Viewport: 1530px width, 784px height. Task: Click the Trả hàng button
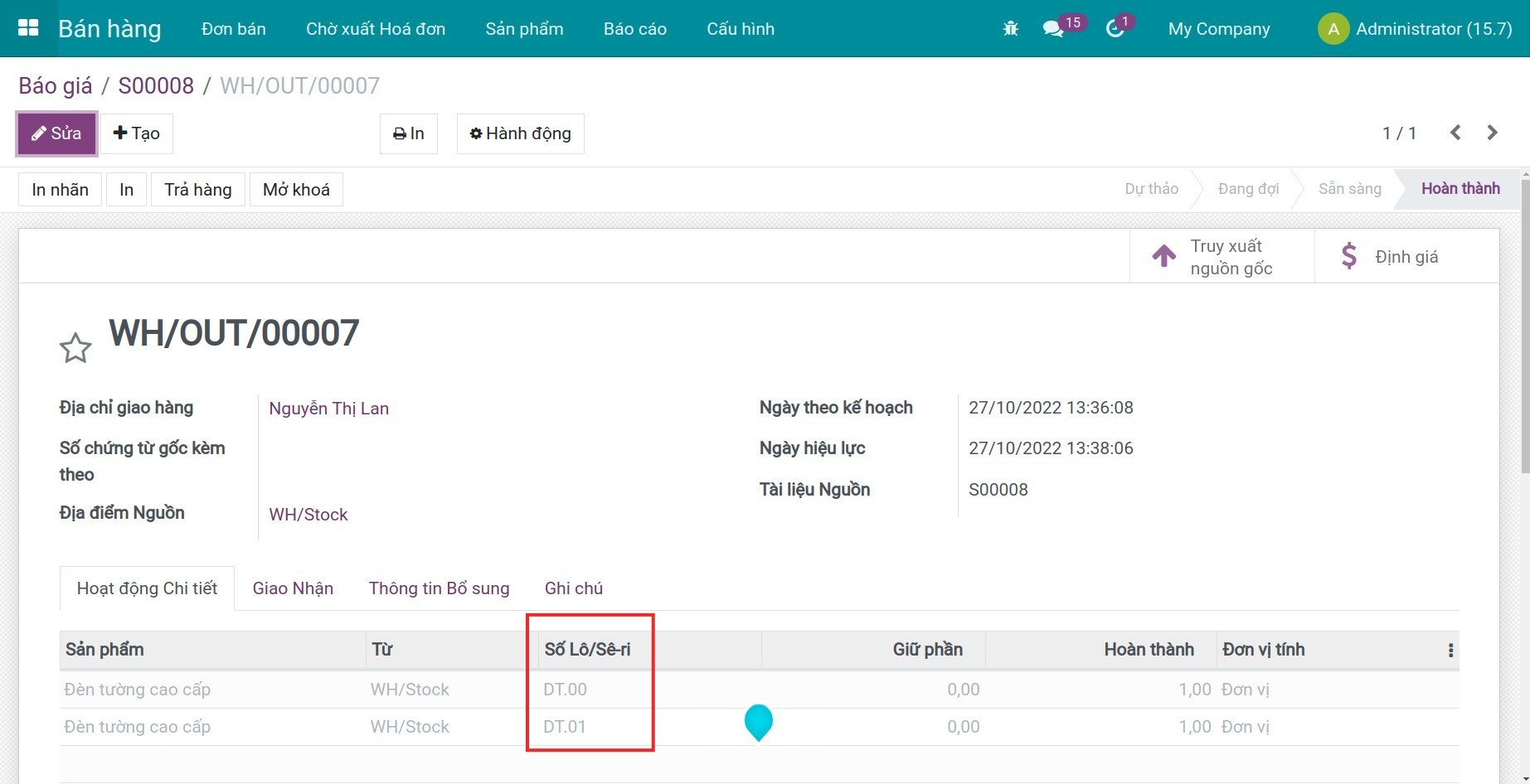click(x=197, y=190)
